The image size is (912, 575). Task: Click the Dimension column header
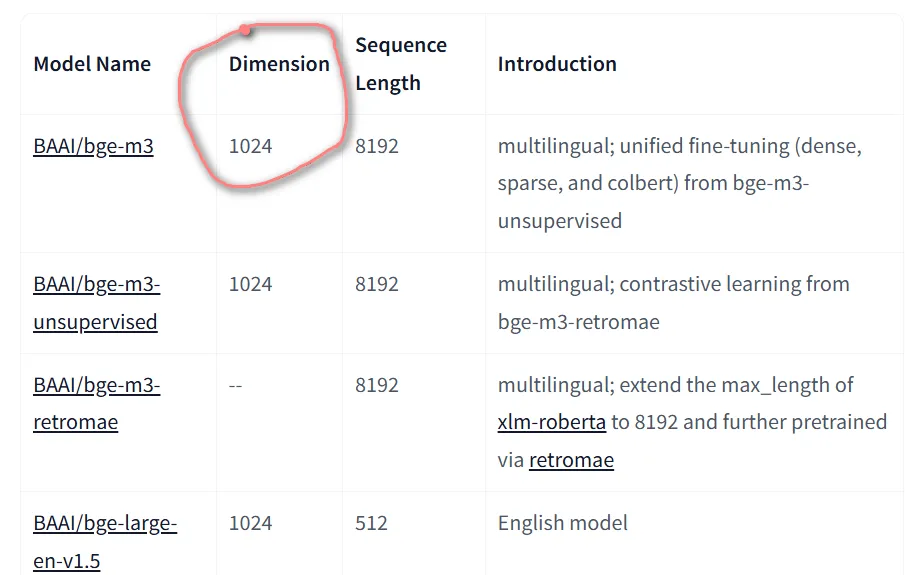point(279,64)
